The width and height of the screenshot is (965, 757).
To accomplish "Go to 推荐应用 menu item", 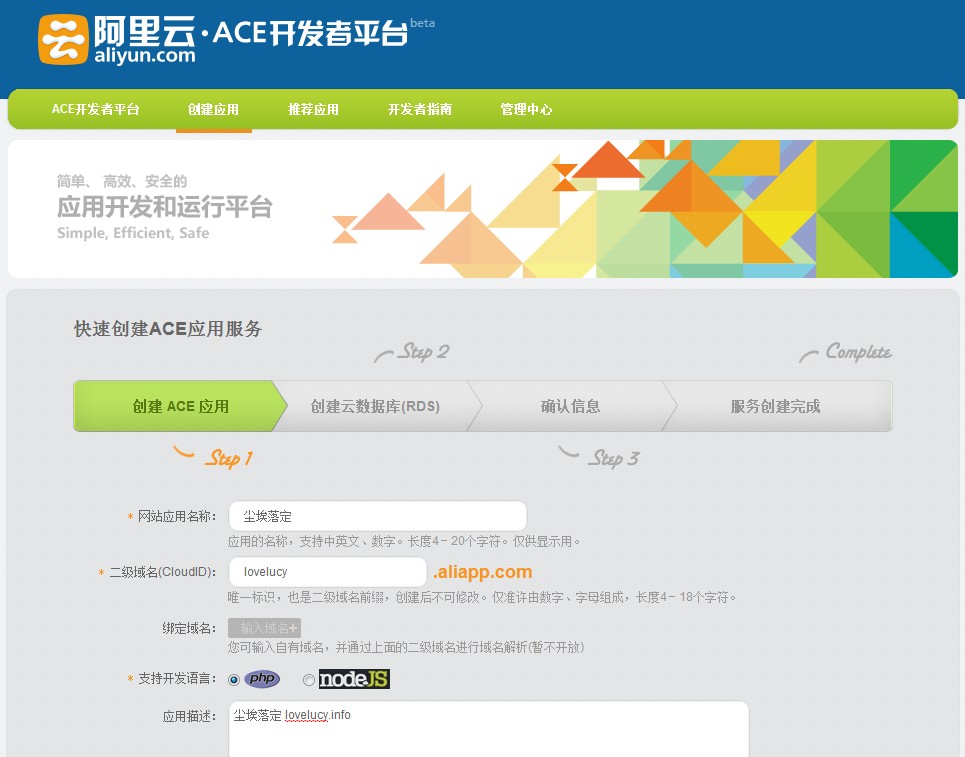I will tap(313, 110).
